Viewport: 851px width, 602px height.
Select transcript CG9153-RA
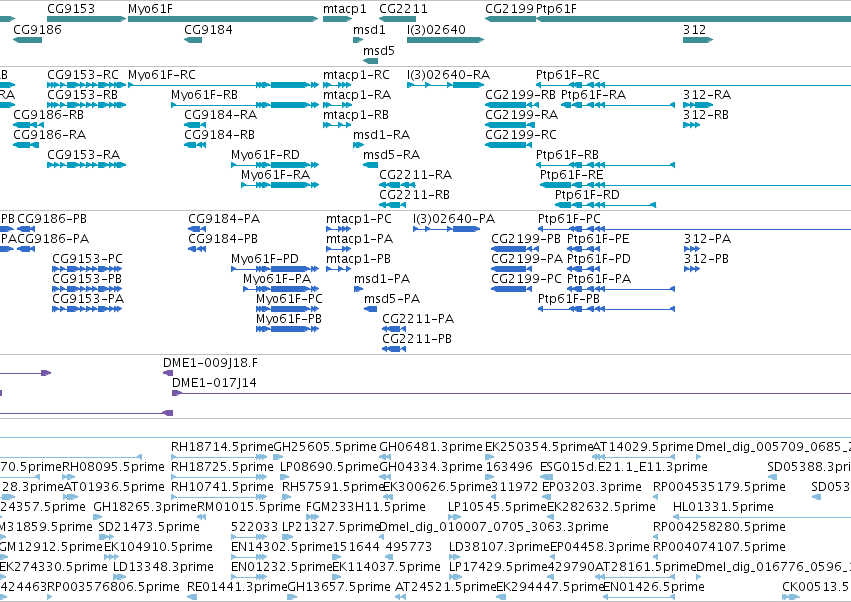tap(87, 165)
